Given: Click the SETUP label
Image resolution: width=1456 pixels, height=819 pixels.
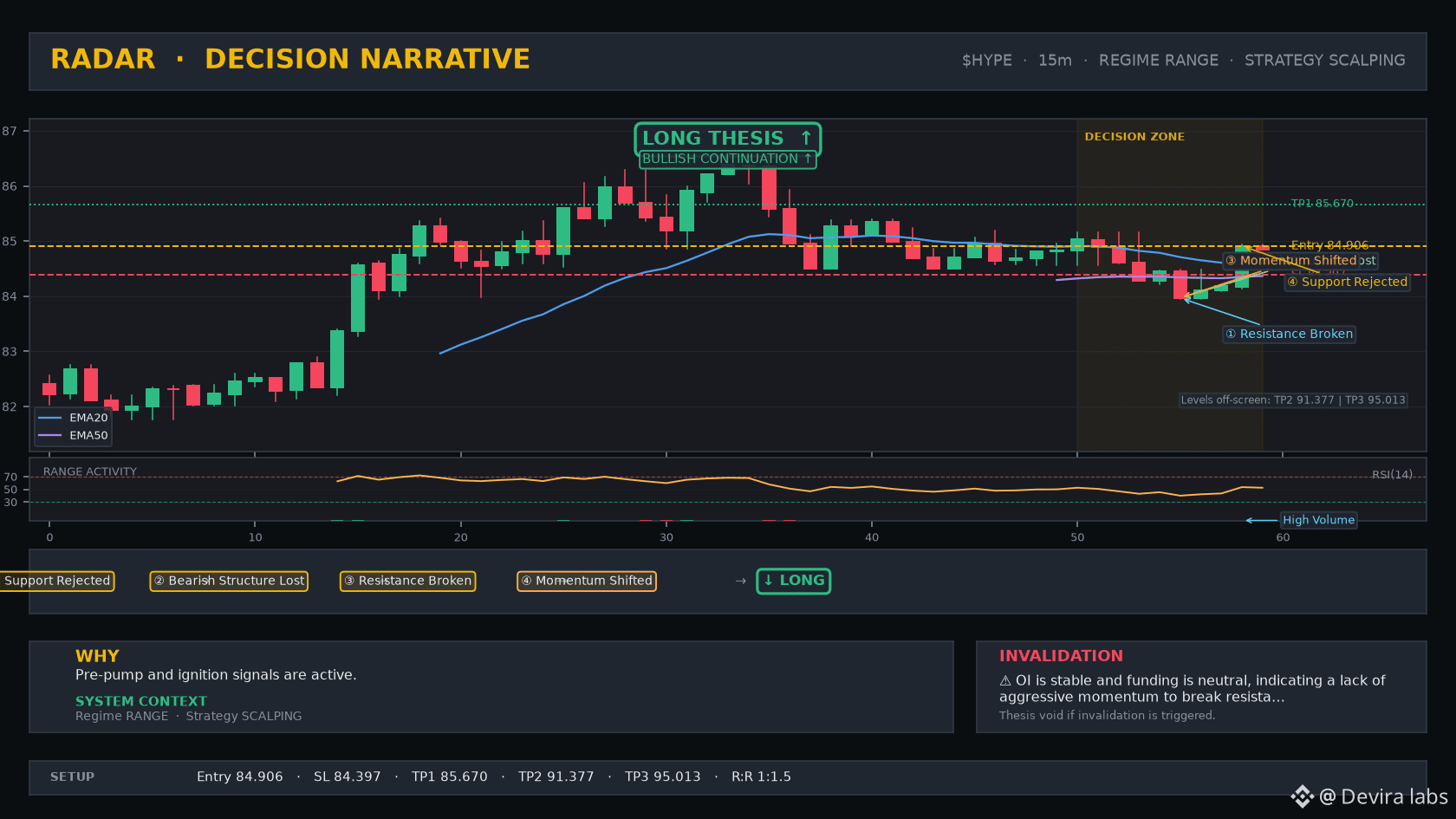Looking at the screenshot, I should click(73, 777).
